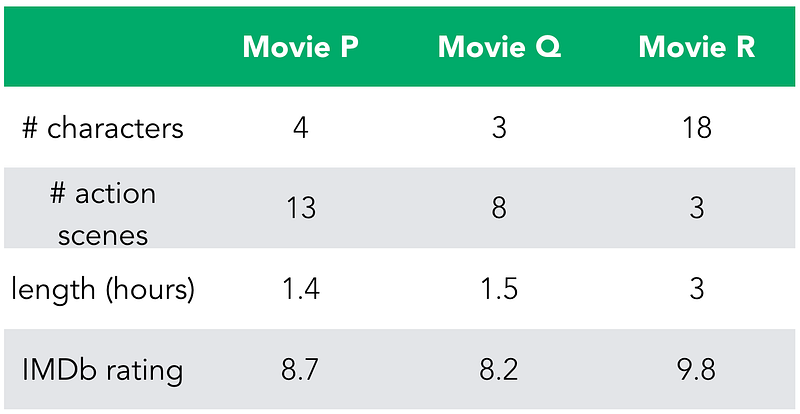Select Movie Q length value 1.5
The width and height of the screenshot is (800, 414).
[x=499, y=289]
